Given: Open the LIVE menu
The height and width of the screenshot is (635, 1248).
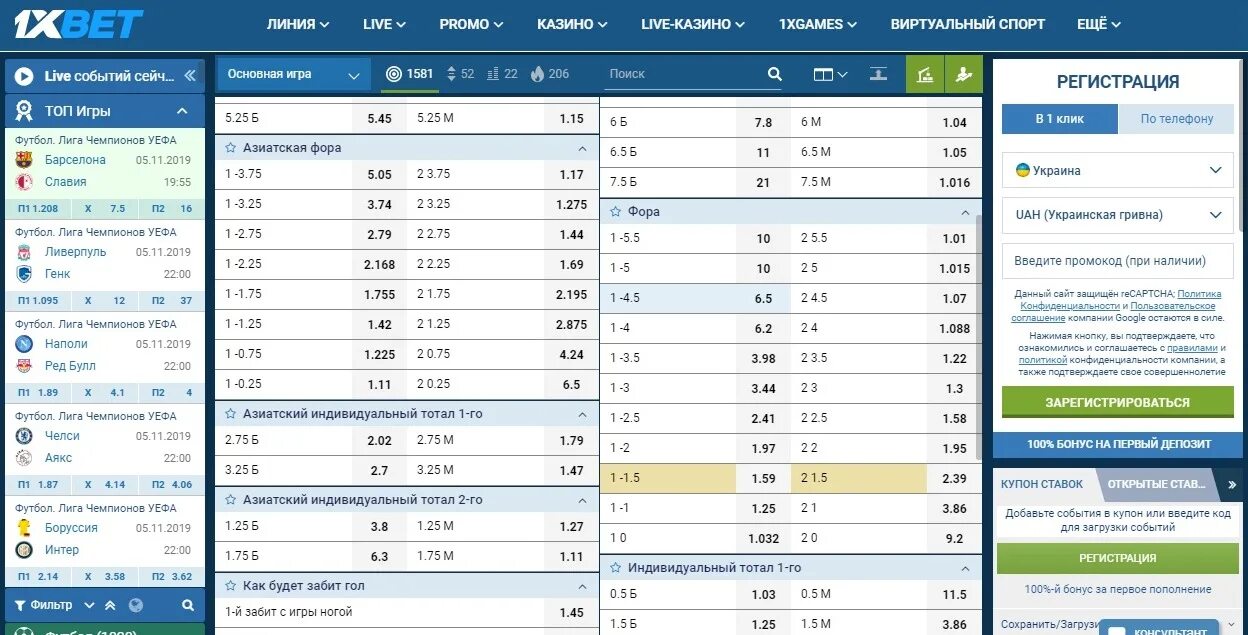Looking at the screenshot, I should click(385, 24).
